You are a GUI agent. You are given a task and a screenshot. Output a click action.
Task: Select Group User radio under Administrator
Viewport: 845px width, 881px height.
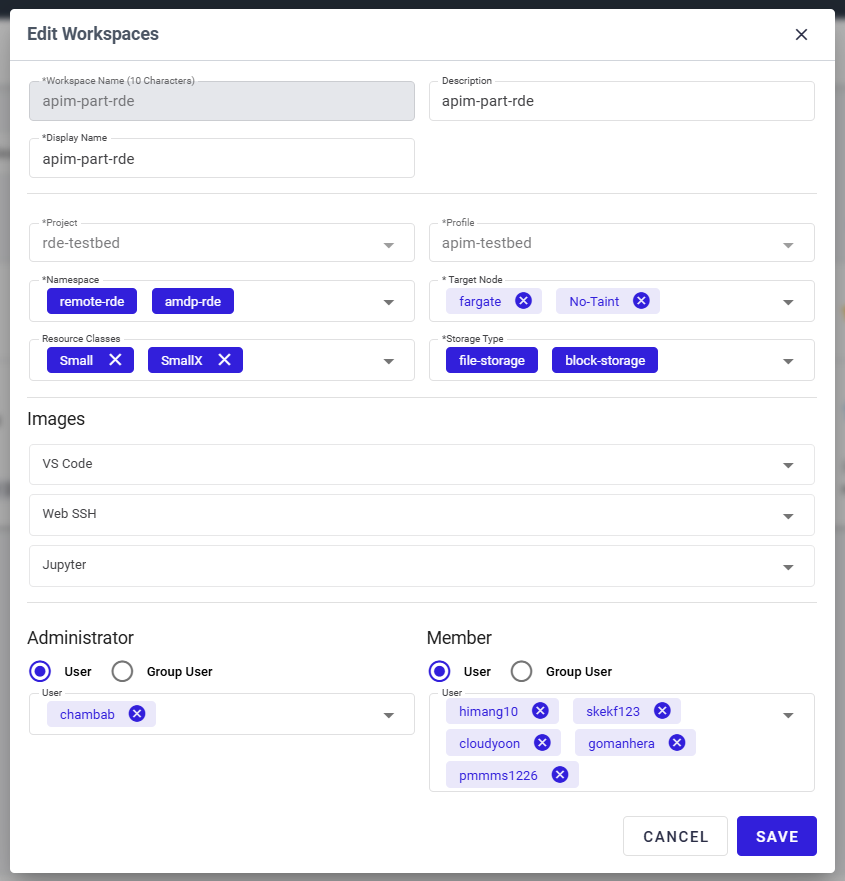[x=122, y=671]
